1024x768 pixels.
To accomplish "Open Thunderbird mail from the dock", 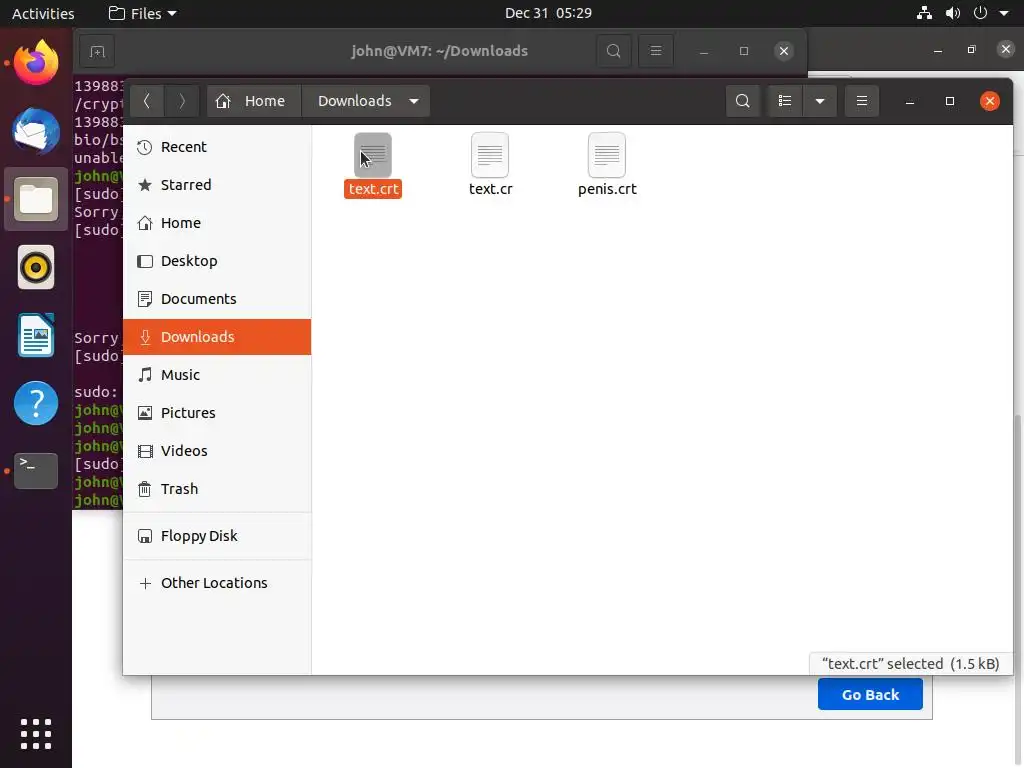I will pos(36,131).
